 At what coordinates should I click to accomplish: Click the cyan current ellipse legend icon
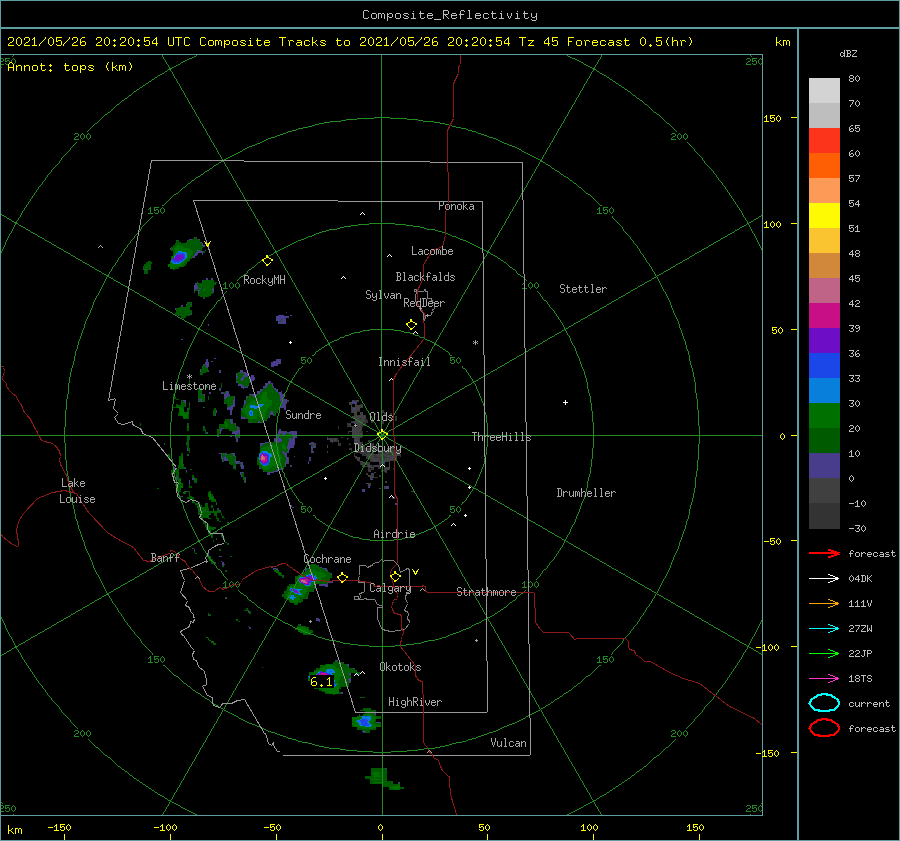pyautogui.click(x=824, y=703)
